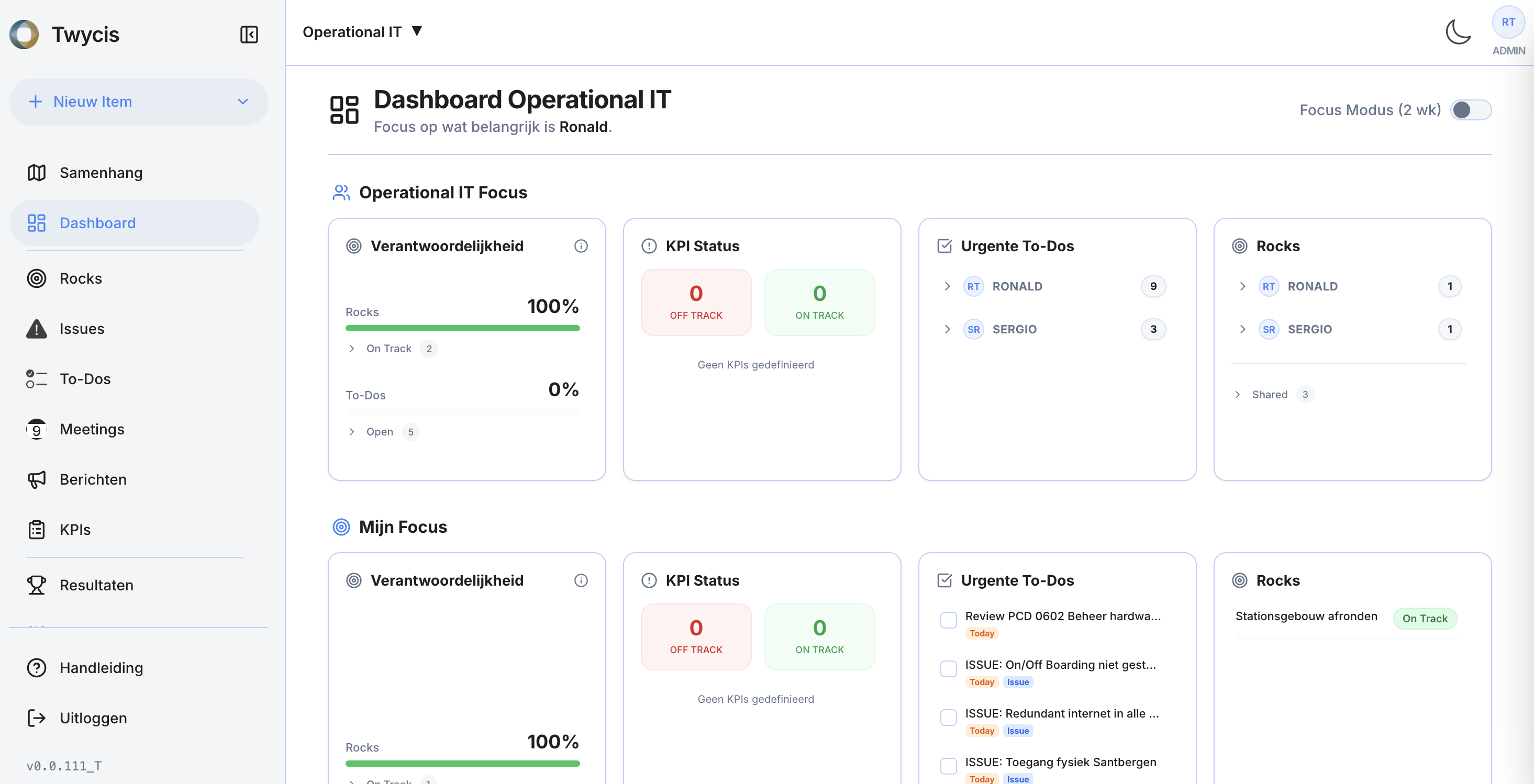Click Mijn Focus ON TRACK KPI tile

tap(819, 637)
